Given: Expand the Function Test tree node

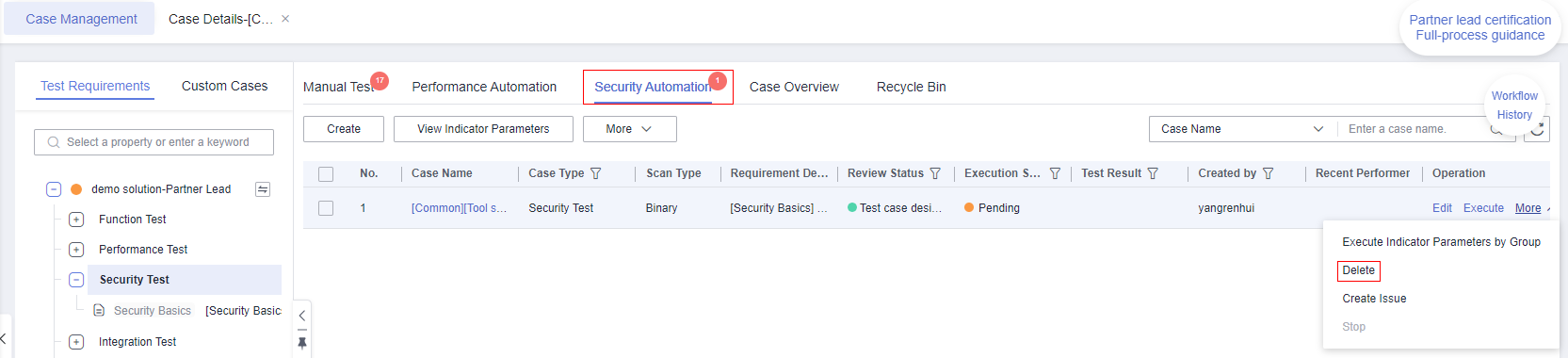Looking at the screenshot, I should tap(76, 220).
